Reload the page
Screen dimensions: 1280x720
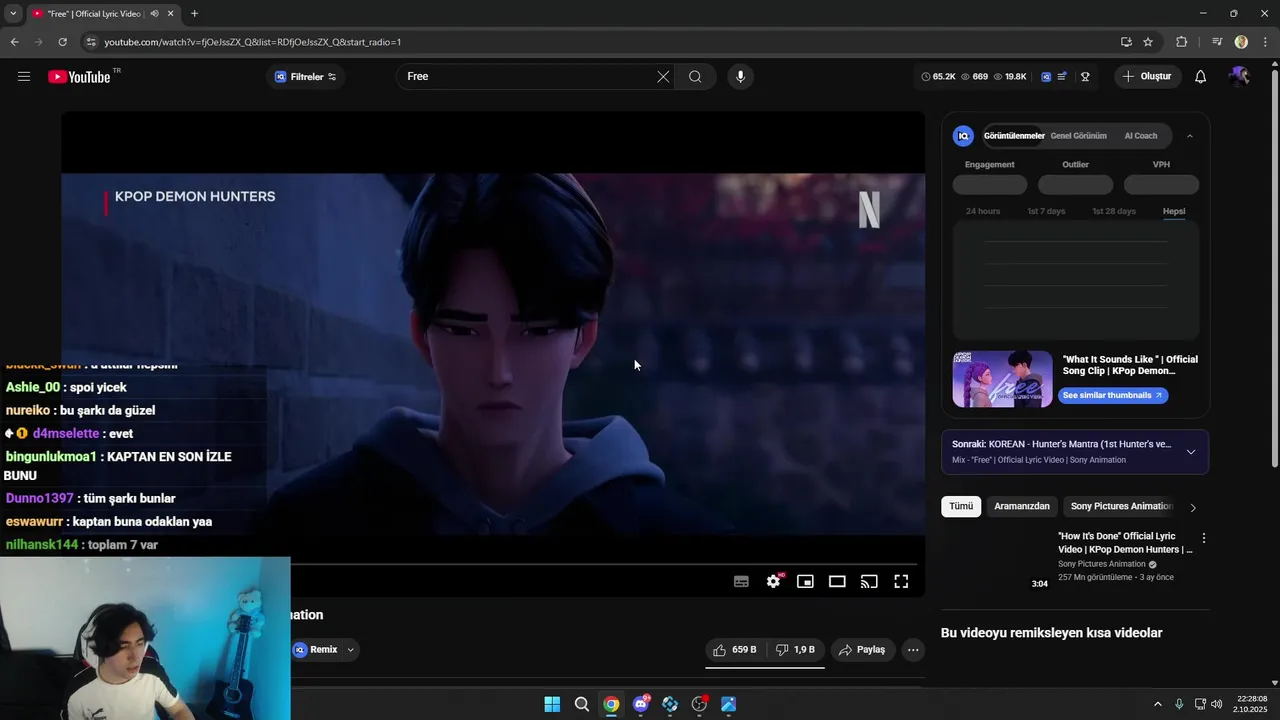[x=62, y=42]
